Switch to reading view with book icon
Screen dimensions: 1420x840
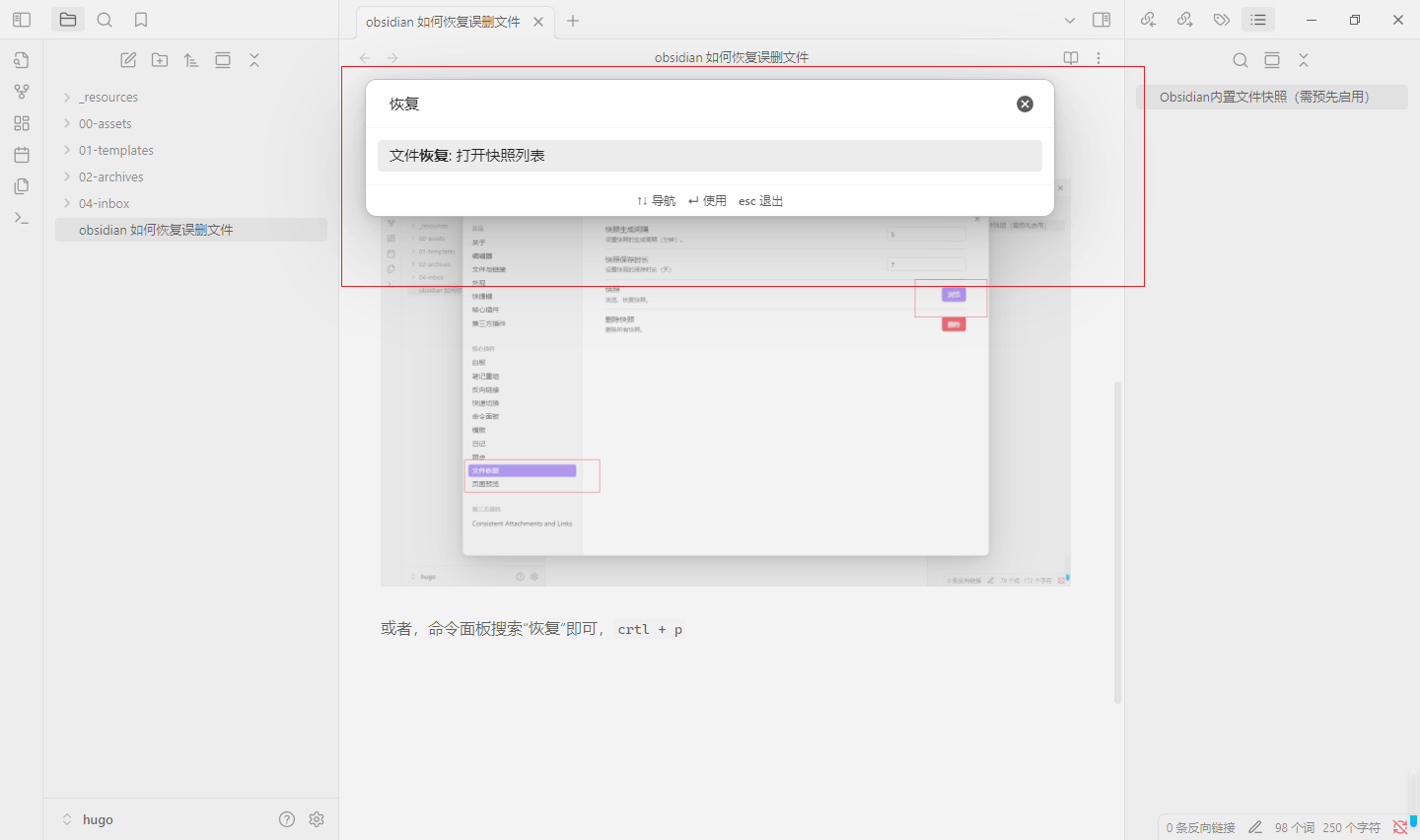(1071, 58)
